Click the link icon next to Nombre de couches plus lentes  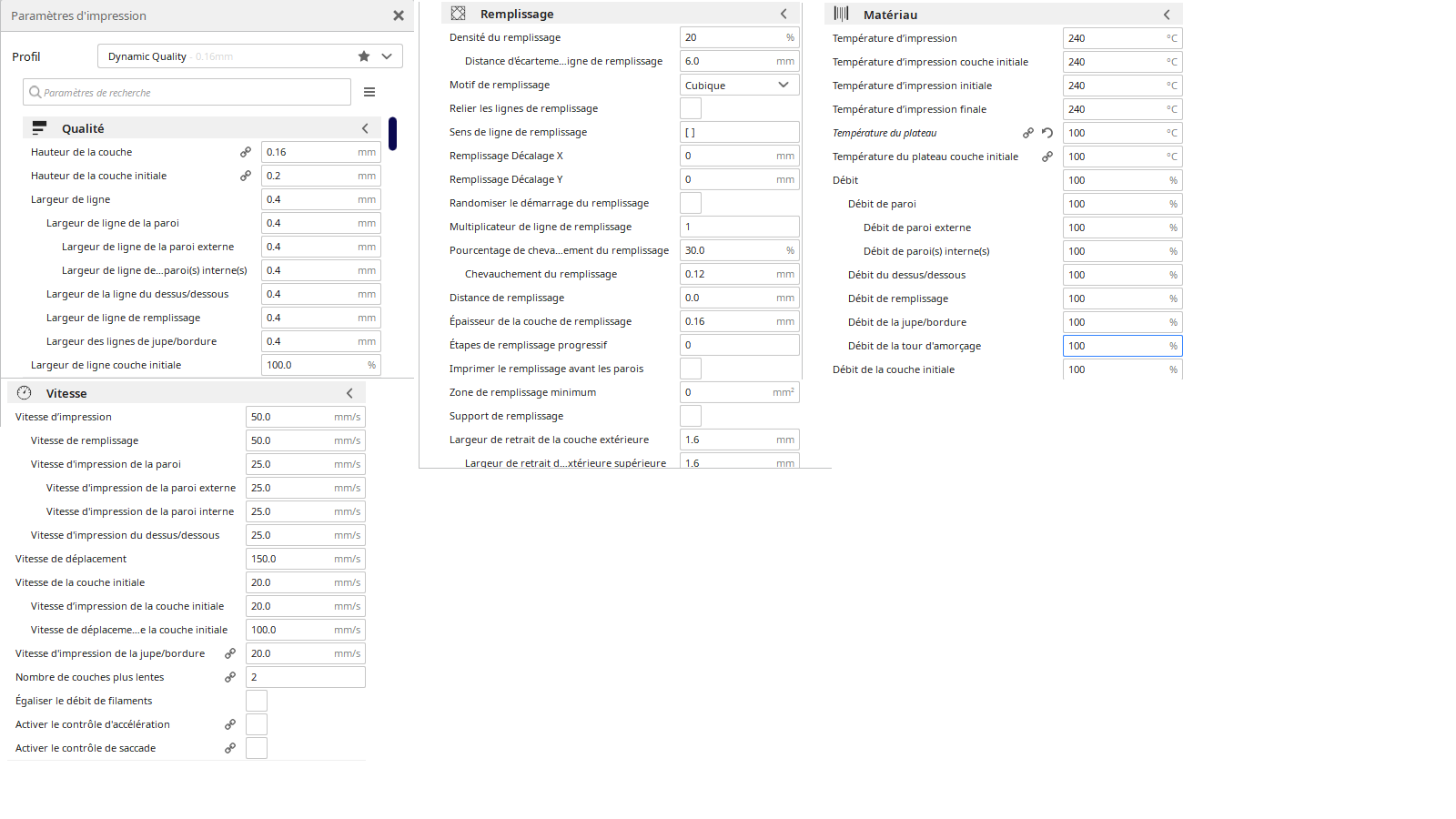(230, 677)
